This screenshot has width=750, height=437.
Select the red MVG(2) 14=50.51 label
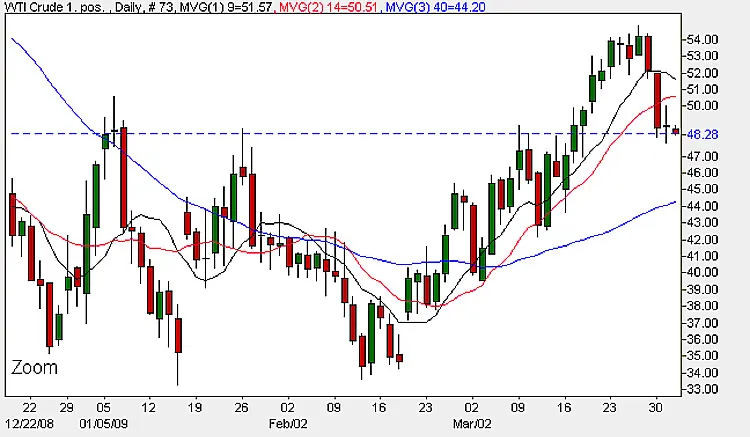coord(328,7)
